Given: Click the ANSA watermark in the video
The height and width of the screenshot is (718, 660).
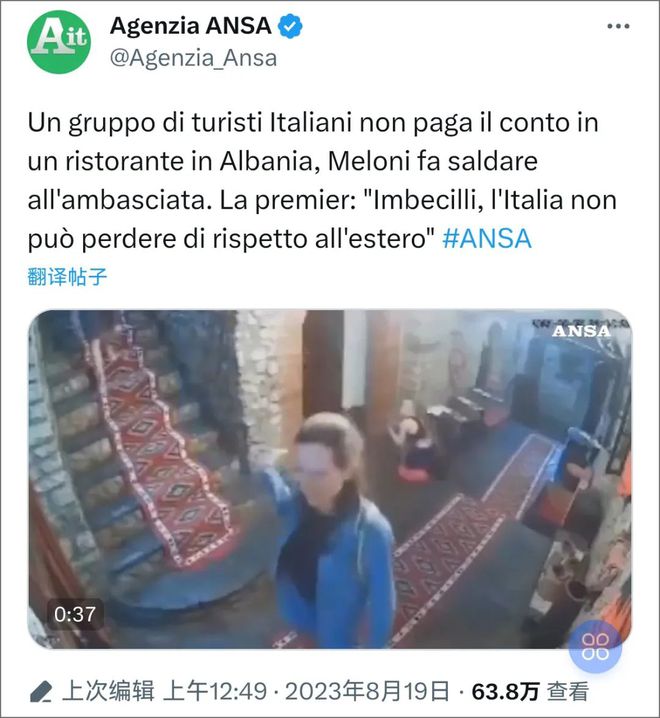Looking at the screenshot, I should click(581, 331).
